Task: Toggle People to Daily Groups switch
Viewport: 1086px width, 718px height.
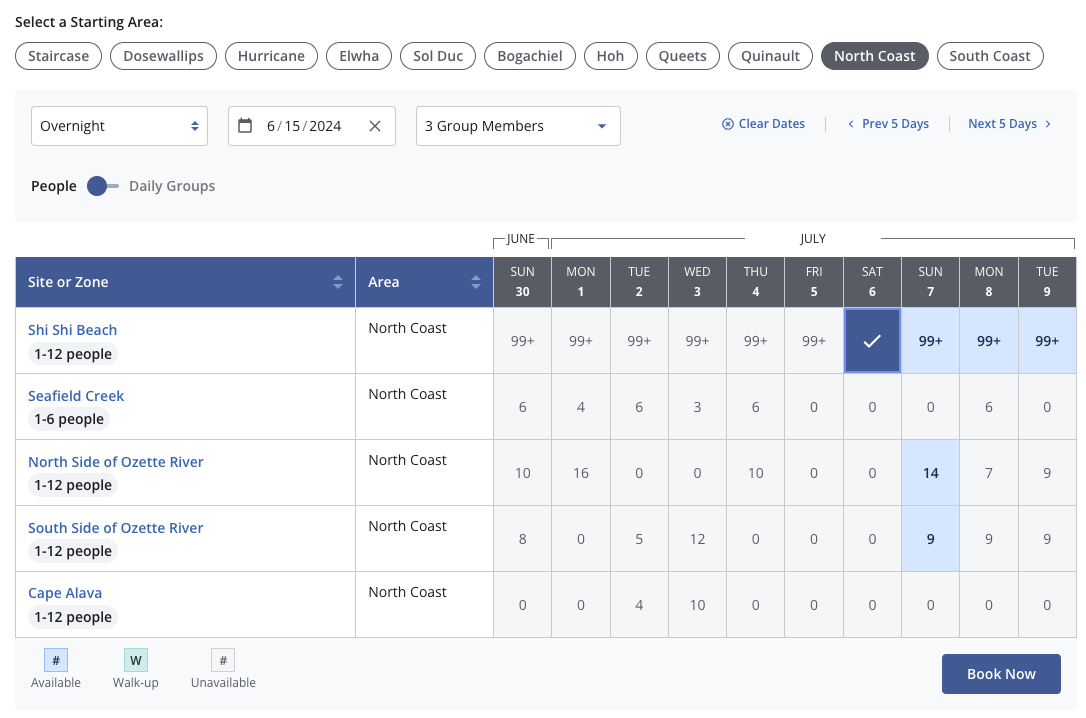Action: point(103,186)
